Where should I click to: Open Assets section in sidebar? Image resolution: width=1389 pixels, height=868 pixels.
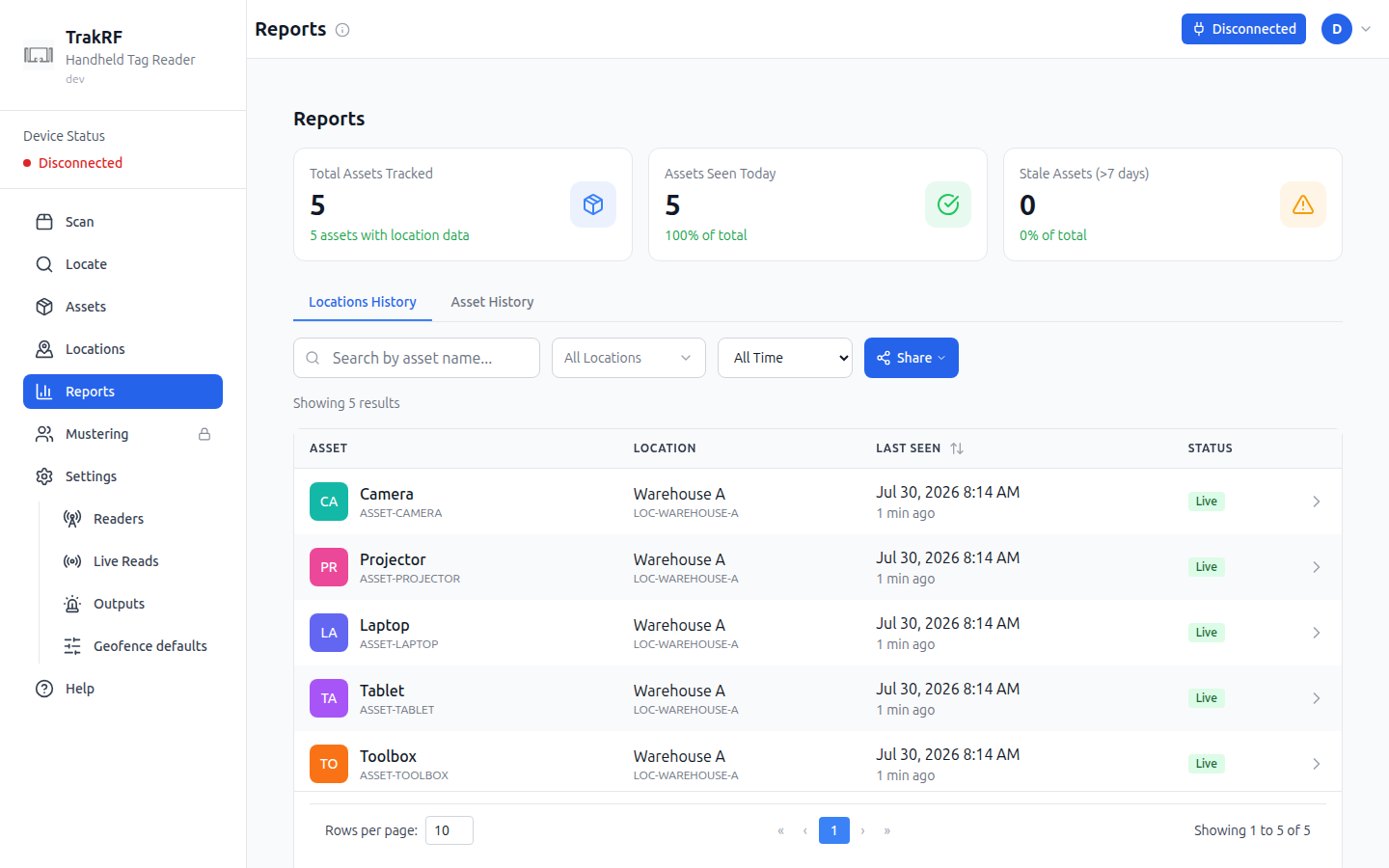tap(123, 307)
